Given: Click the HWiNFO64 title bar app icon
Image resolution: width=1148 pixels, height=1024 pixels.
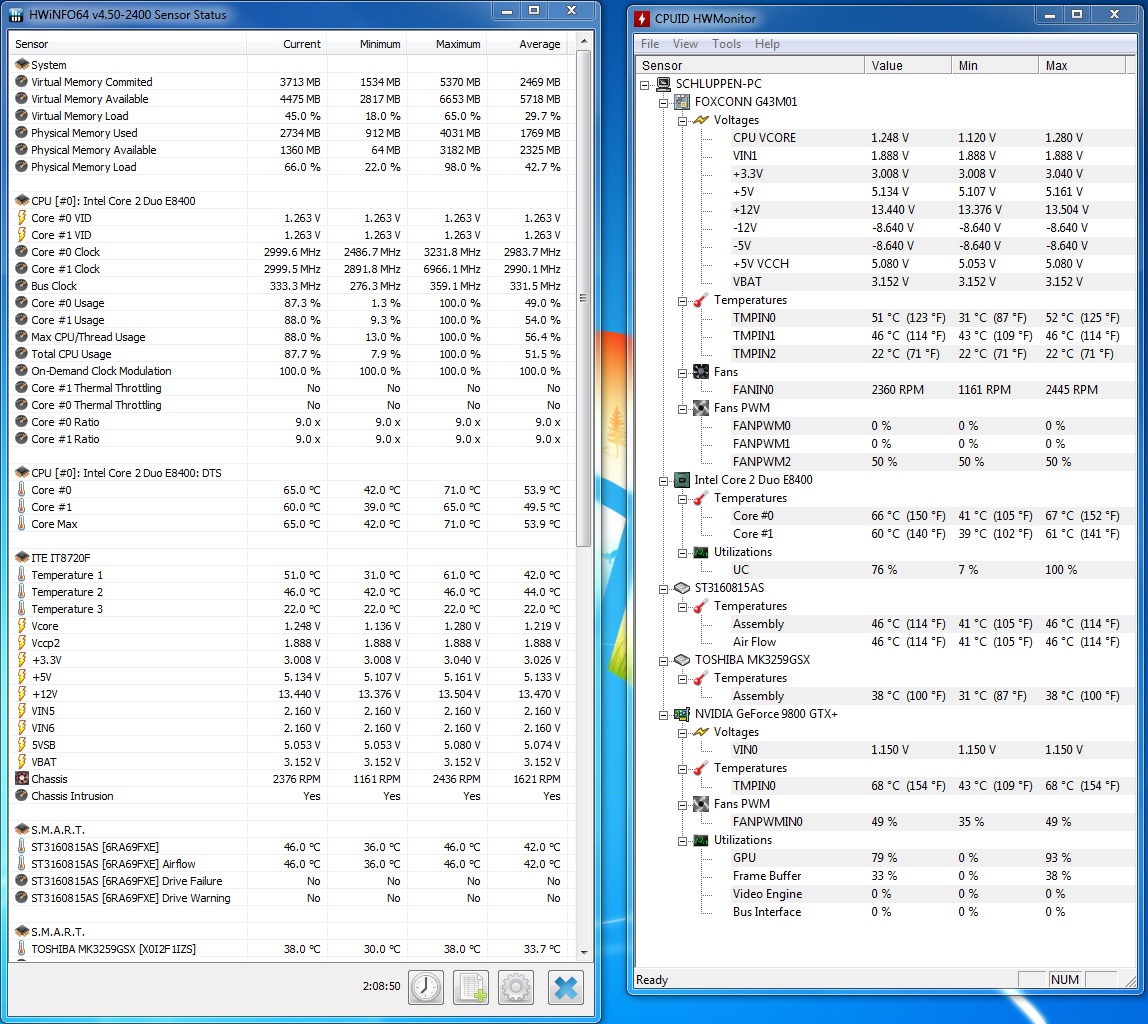Looking at the screenshot, I should click(15, 15).
